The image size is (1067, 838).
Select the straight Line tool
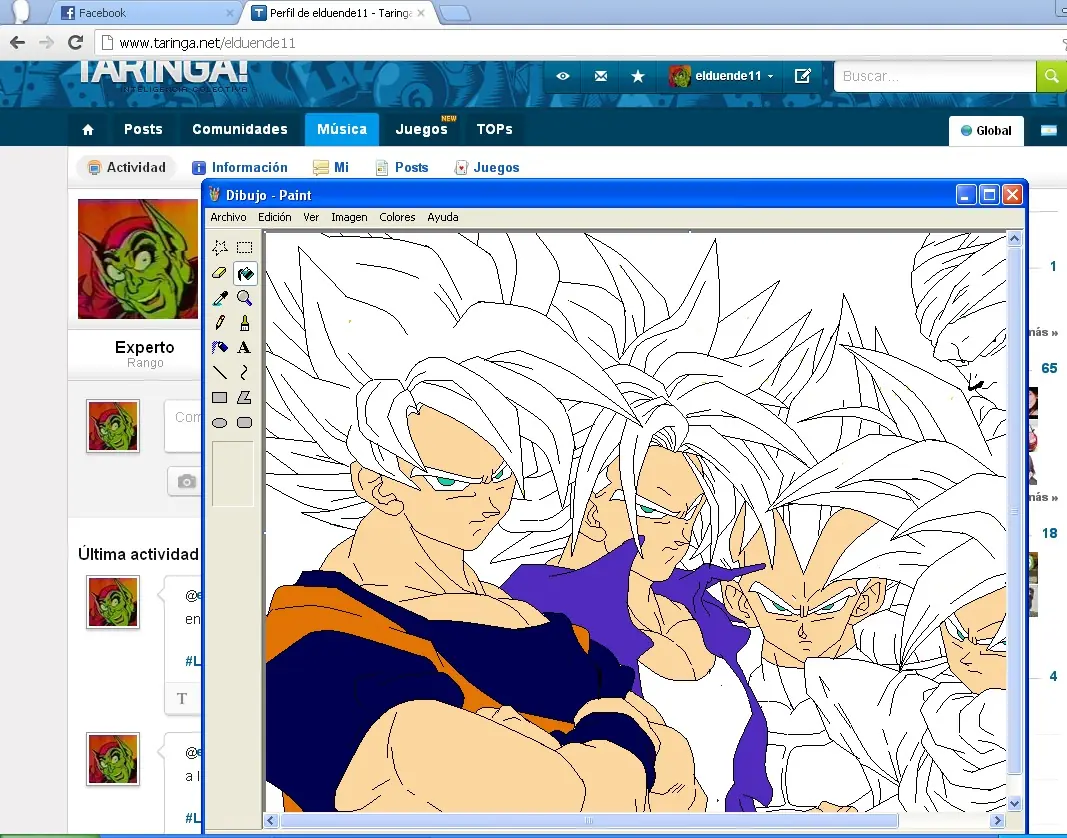219,372
